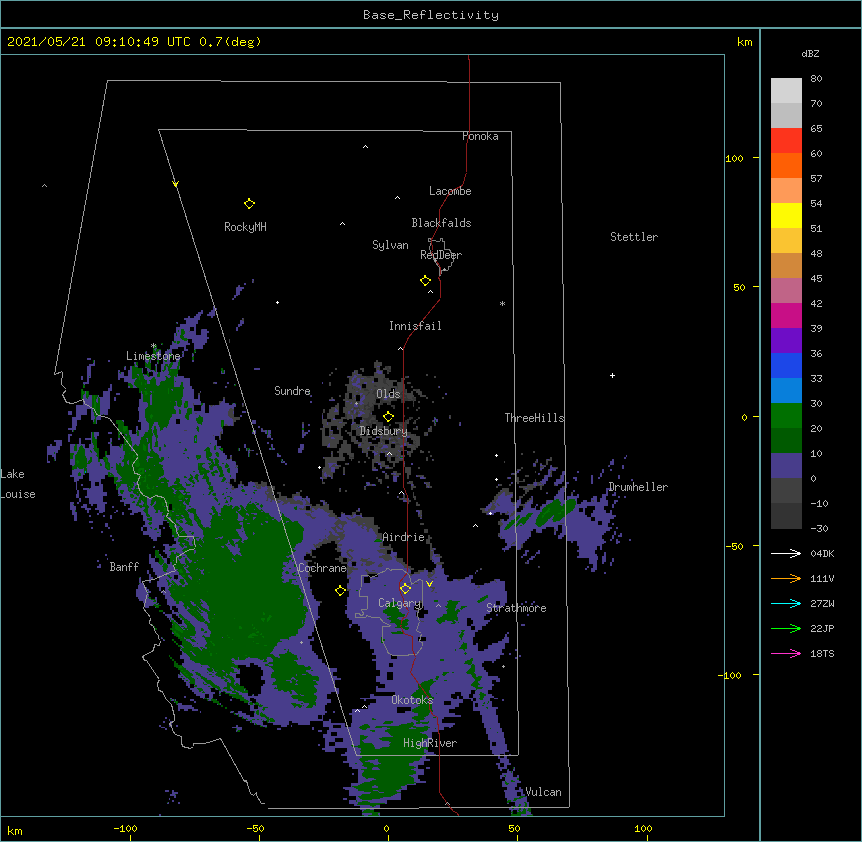The height and width of the screenshot is (842, 862).
Task: Click the purple 10 dBZ color swatch
Action: click(x=786, y=466)
